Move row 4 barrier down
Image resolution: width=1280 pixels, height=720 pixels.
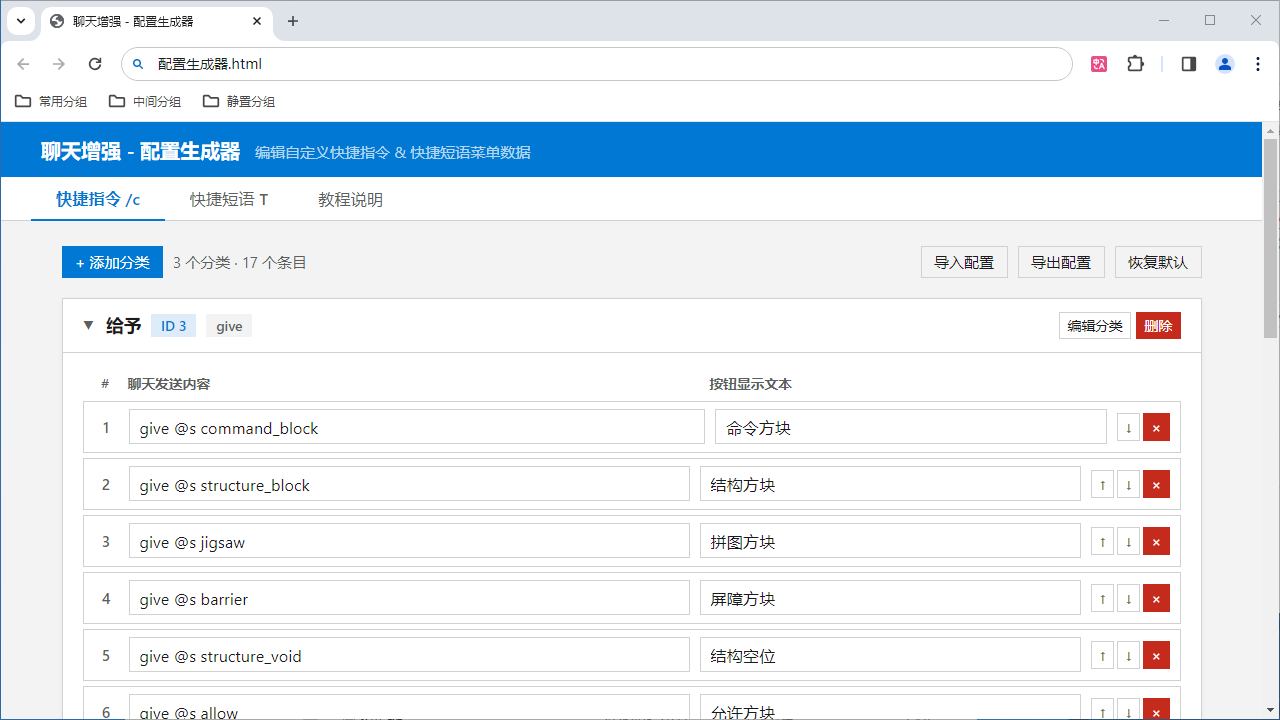point(1128,598)
